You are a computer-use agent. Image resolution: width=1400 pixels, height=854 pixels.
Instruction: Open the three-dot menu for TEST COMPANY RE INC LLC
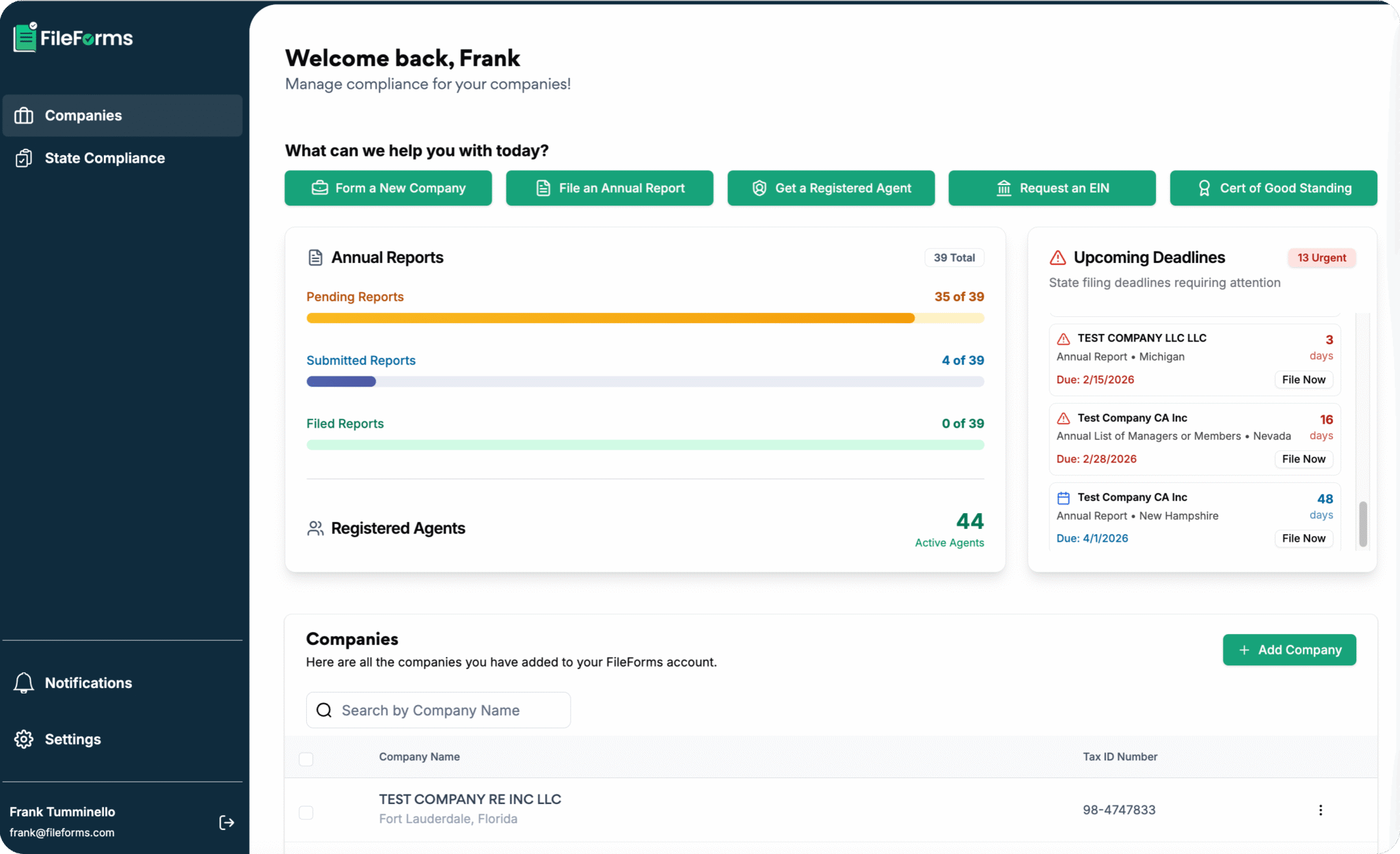1320,810
